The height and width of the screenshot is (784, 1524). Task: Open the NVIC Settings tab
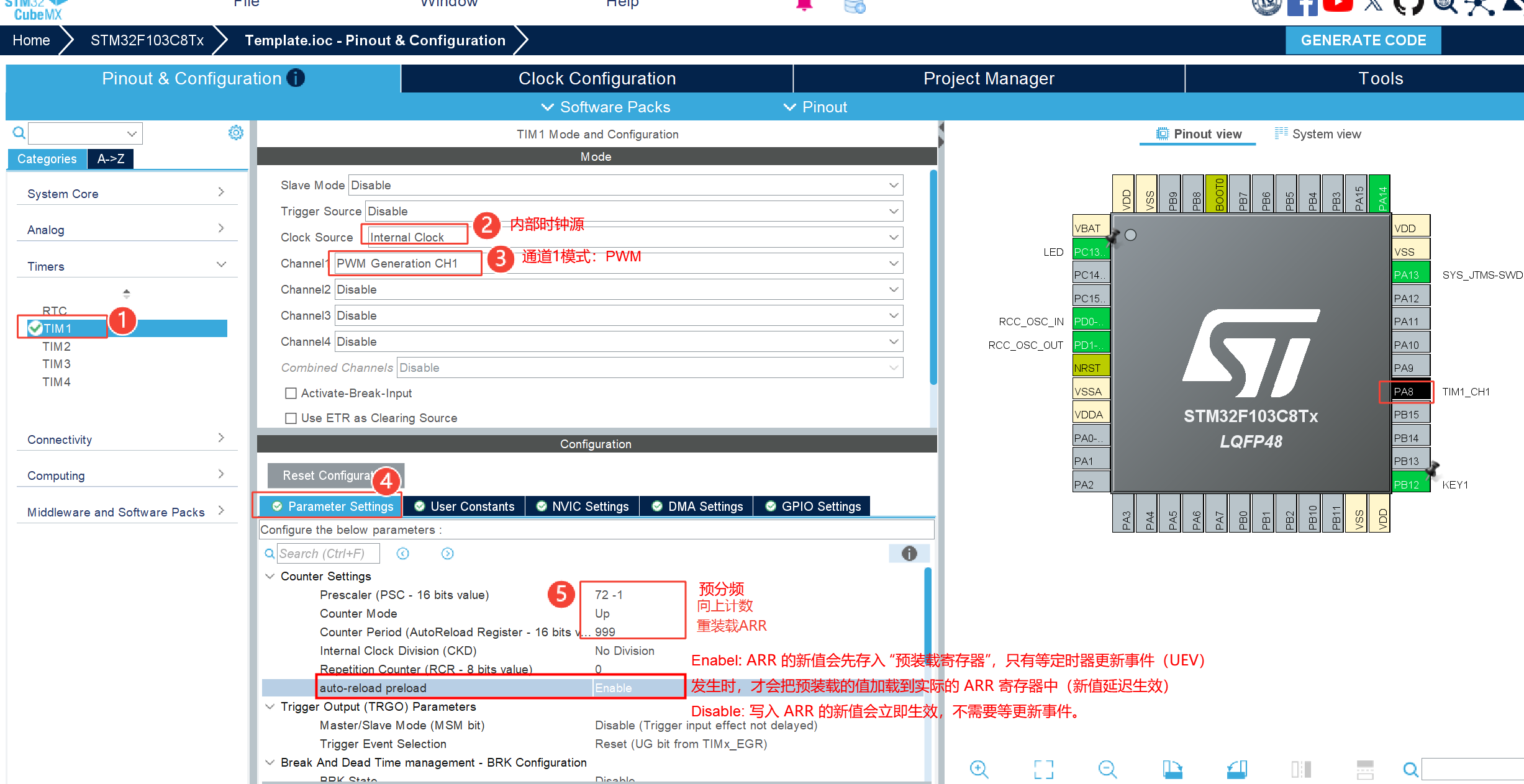point(583,507)
